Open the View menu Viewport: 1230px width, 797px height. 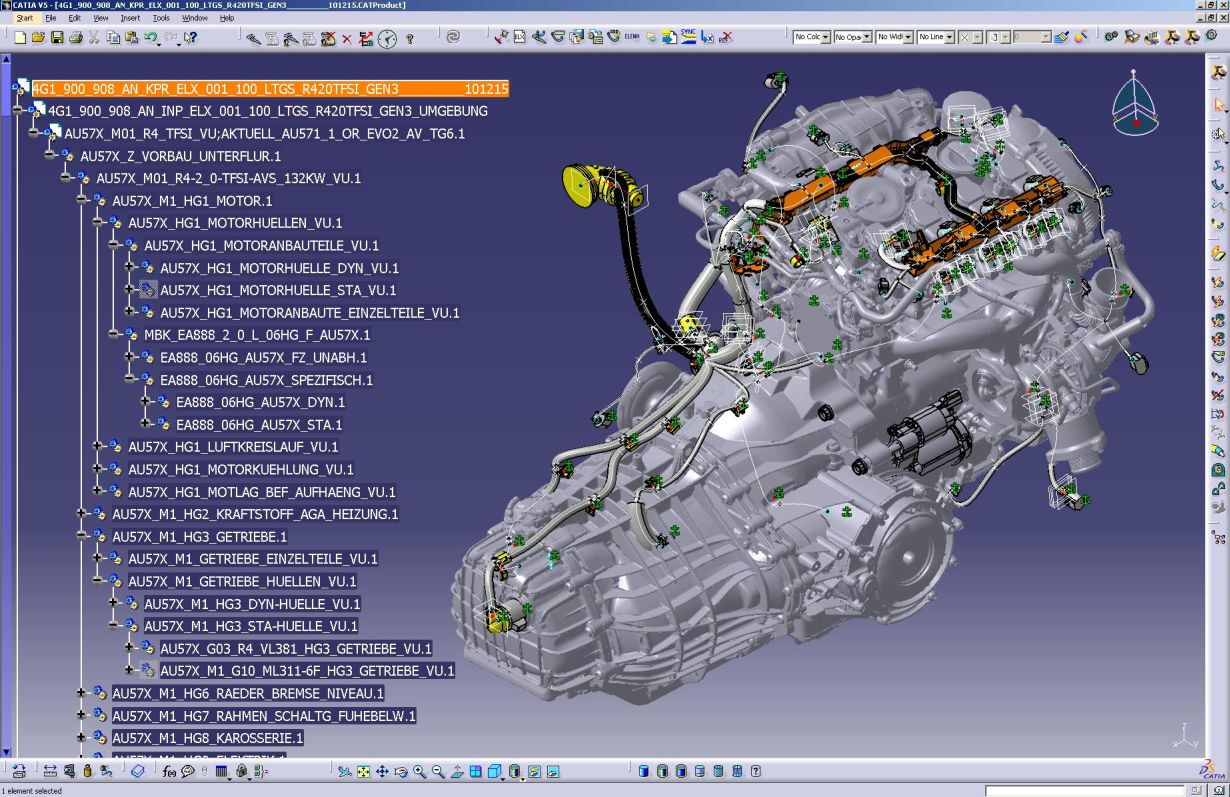(x=101, y=18)
